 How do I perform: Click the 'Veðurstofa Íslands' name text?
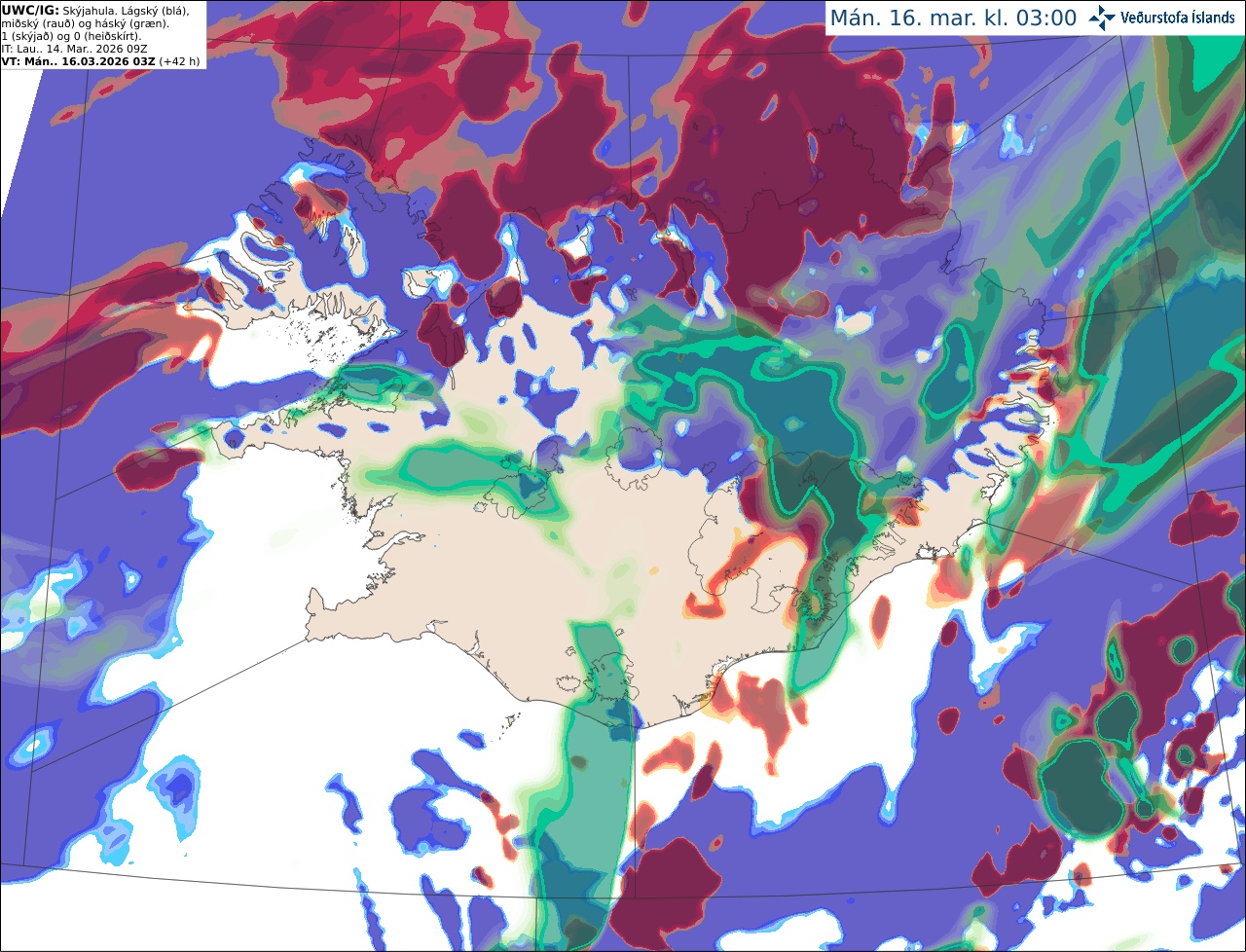click(1178, 18)
